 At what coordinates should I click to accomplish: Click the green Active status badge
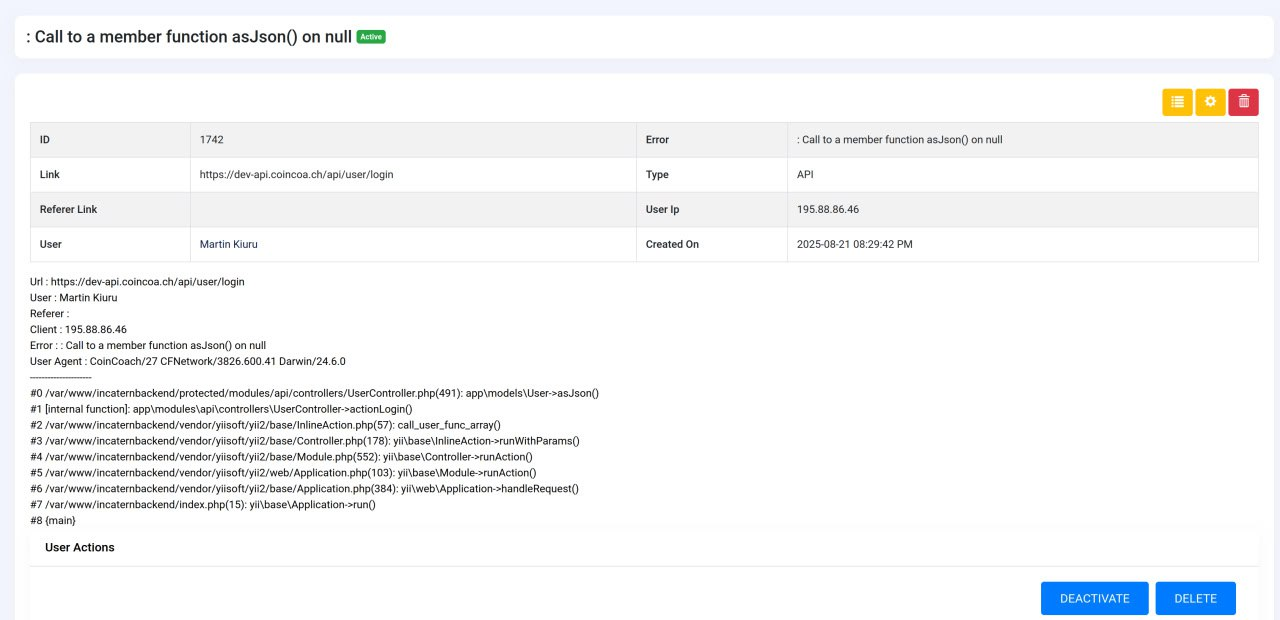[371, 37]
